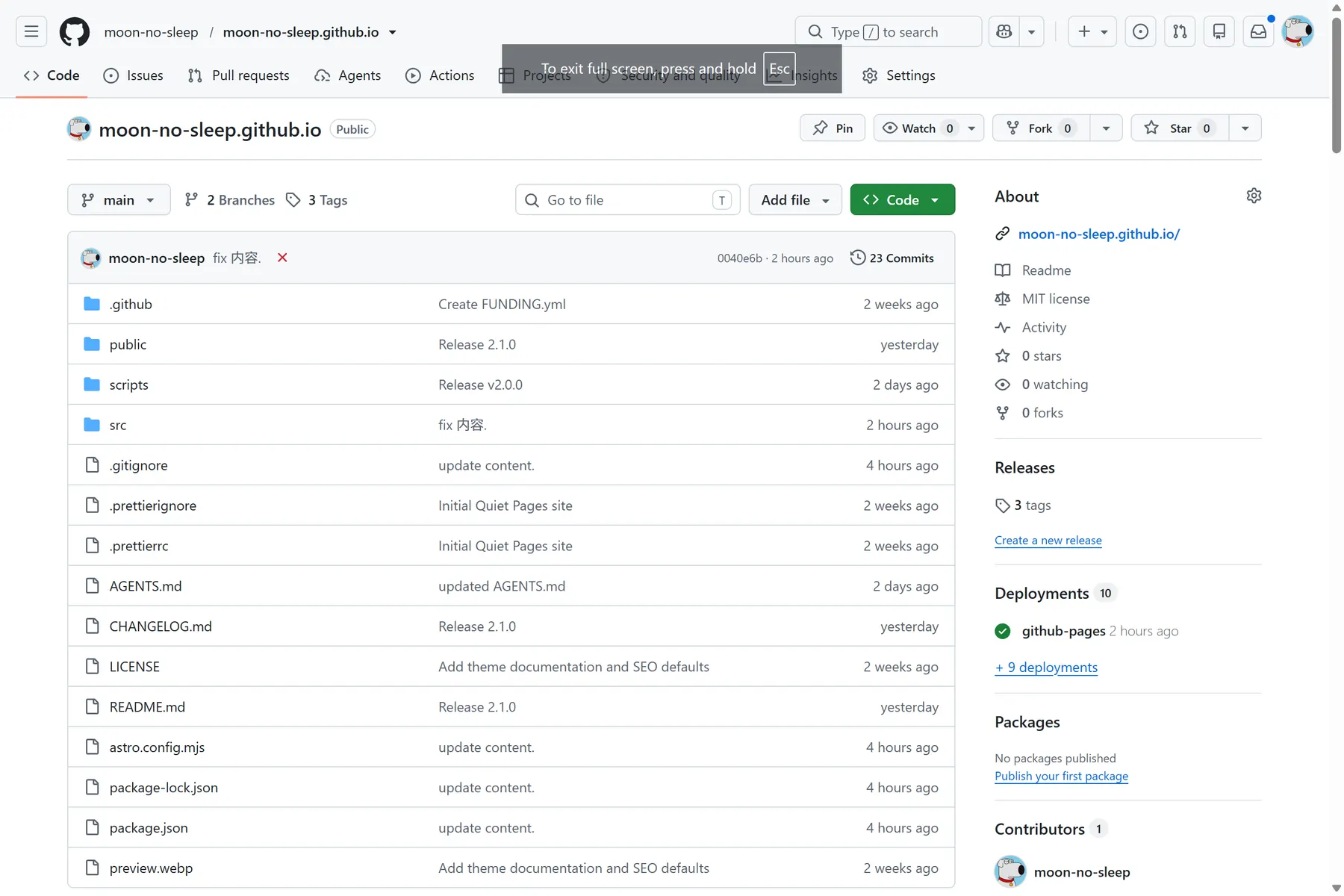The height and width of the screenshot is (896, 1344).
Task: Open MIT license from About sidebar
Action: 1056,299
